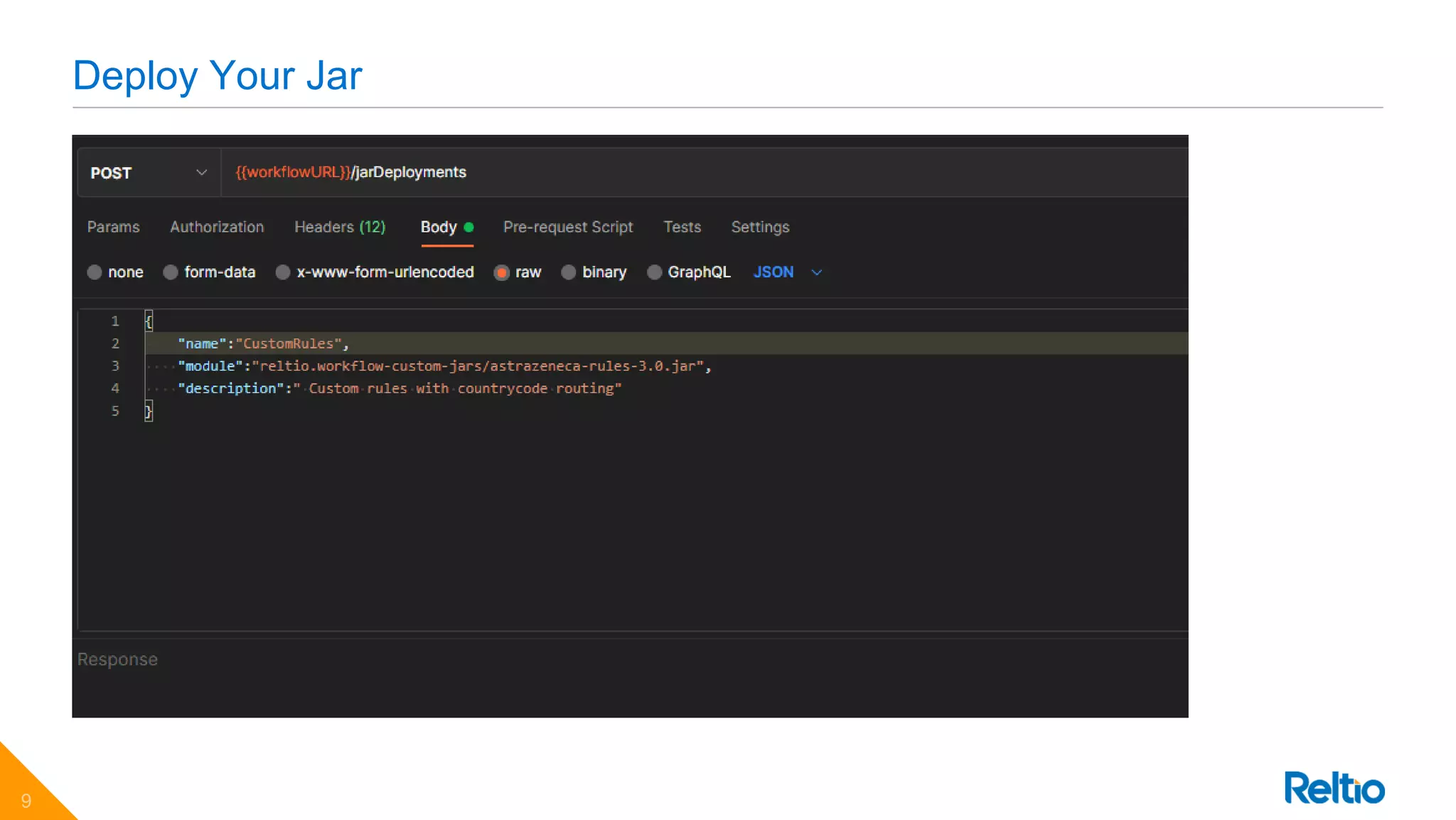
Task: Choose the binary body option
Action: (x=569, y=272)
